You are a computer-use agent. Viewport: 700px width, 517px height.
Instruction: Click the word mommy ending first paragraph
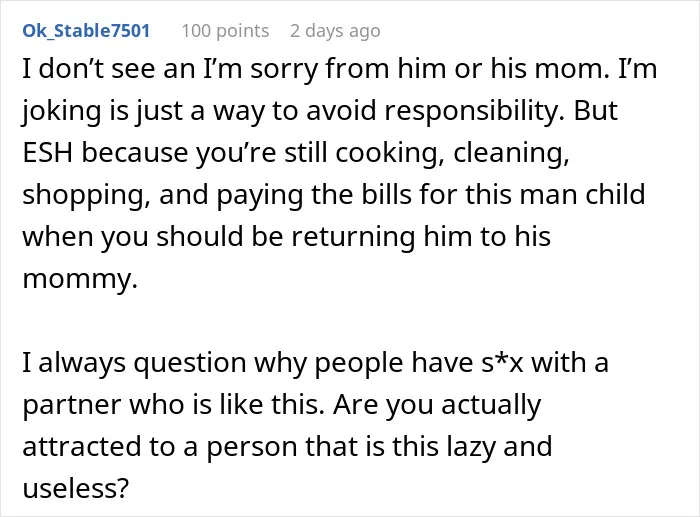[80, 279]
